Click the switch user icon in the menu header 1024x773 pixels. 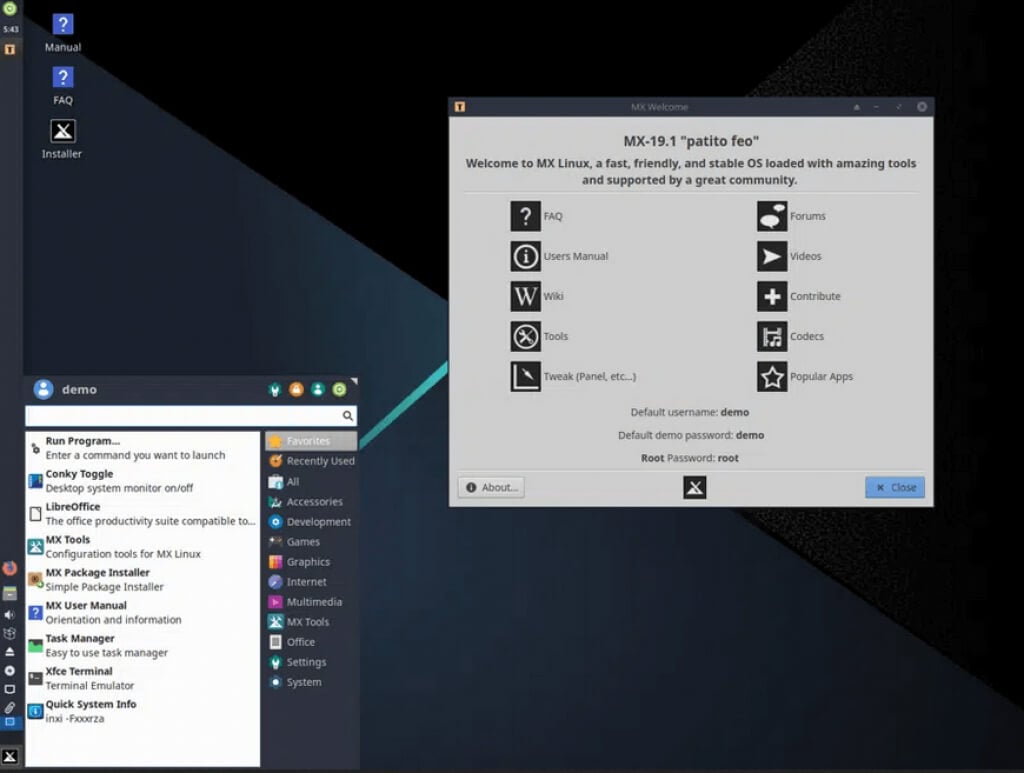pyautogui.click(x=318, y=390)
